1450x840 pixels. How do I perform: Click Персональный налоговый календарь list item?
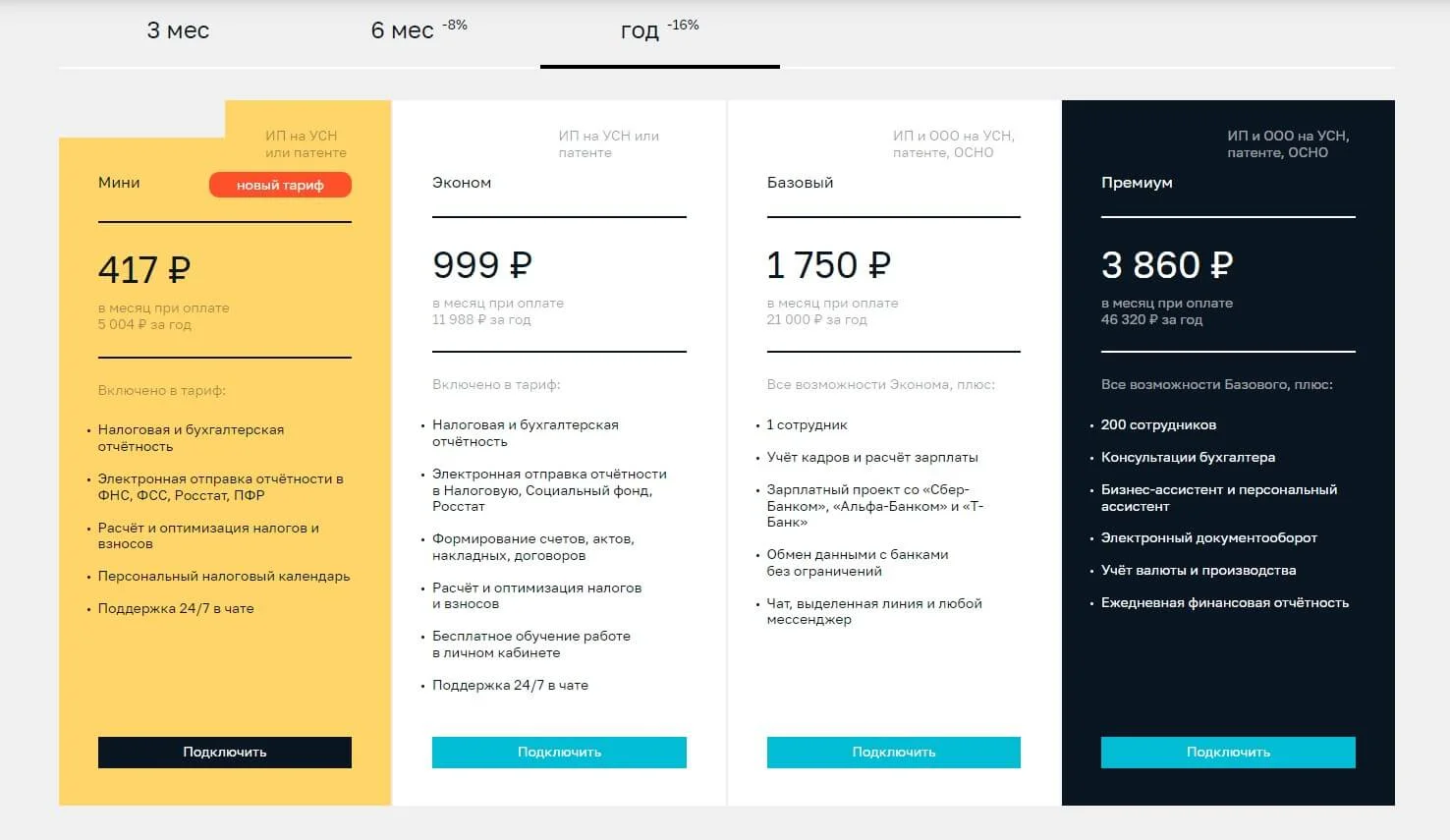pos(224,576)
